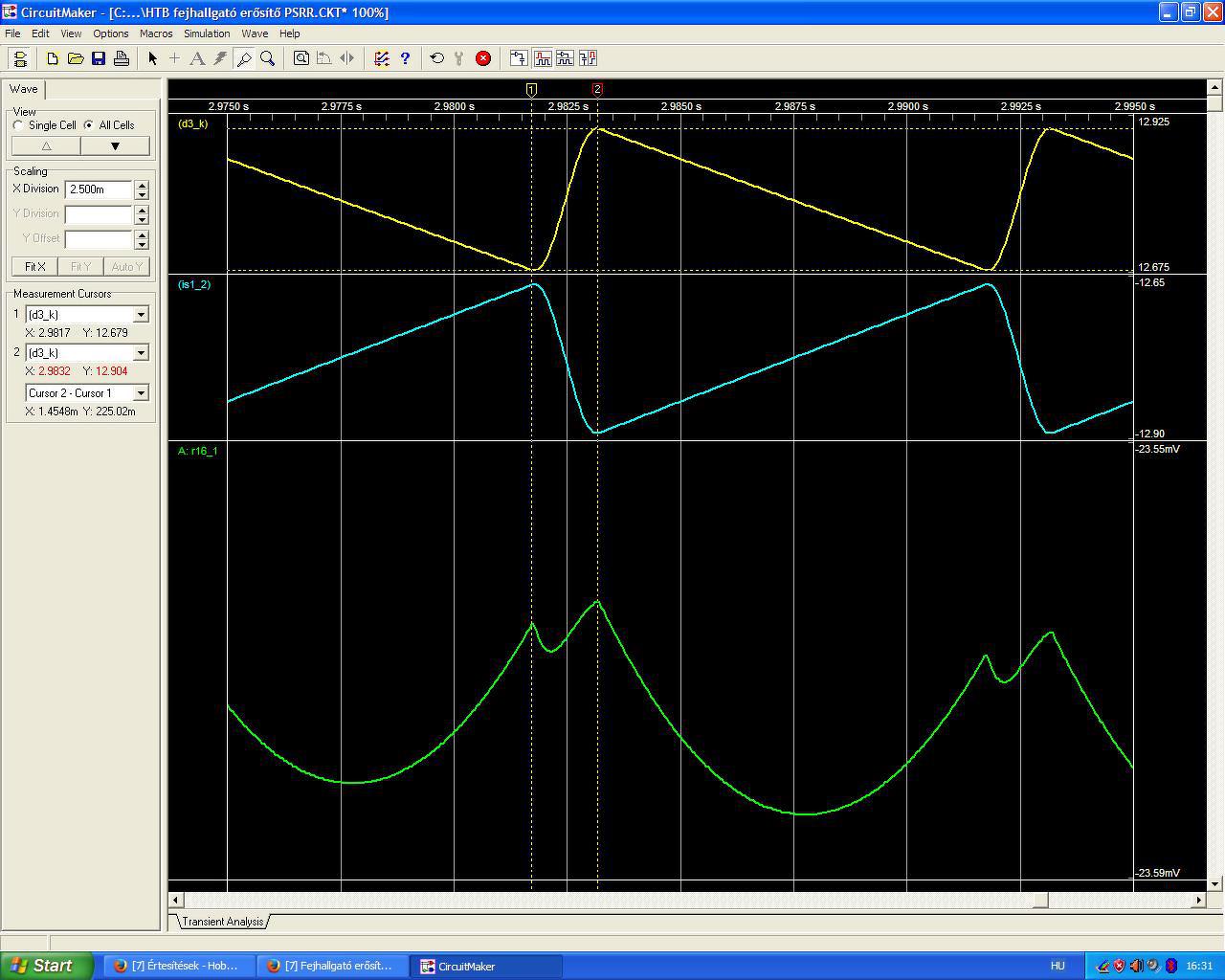Image resolution: width=1225 pixels, height=980 pixels.
Task: Open the Options menu
Action: pos(111,33)
